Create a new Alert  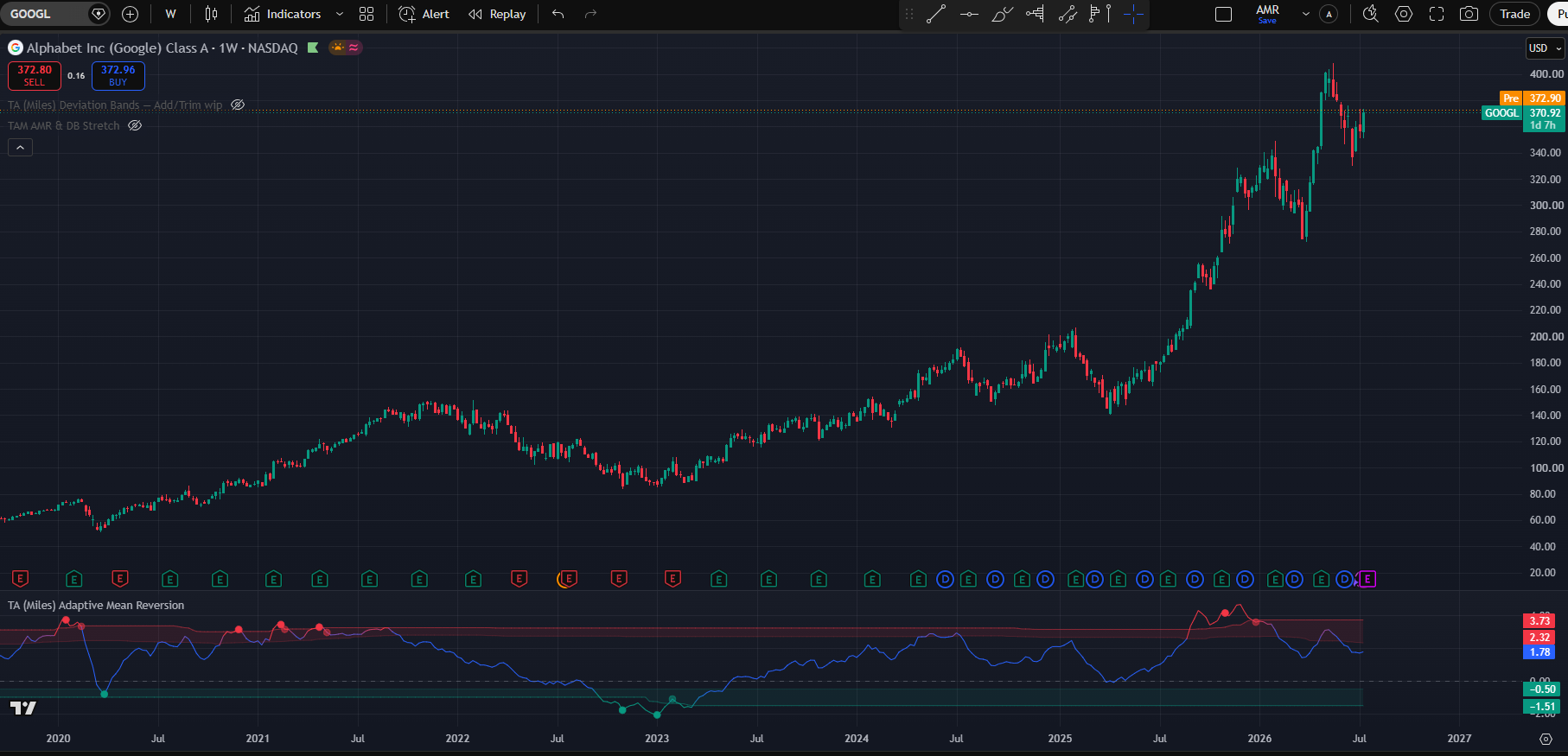coord(424,14)
